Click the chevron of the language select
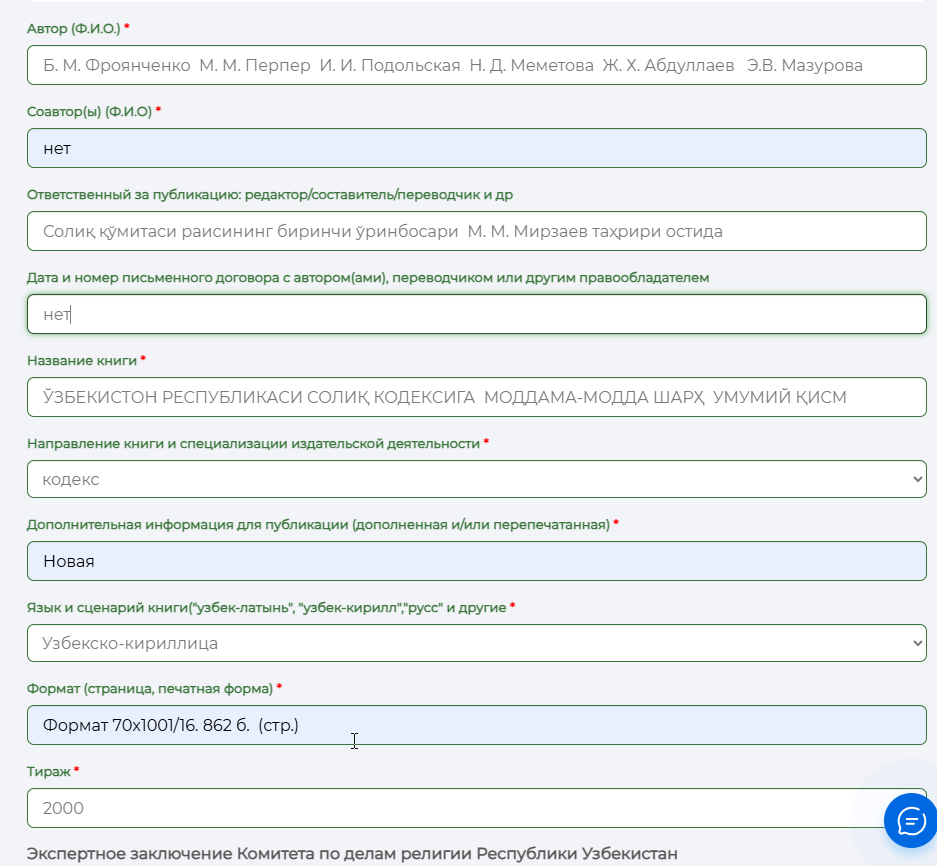The height and width of the screenshot is (866, 937). pos(917,643)
